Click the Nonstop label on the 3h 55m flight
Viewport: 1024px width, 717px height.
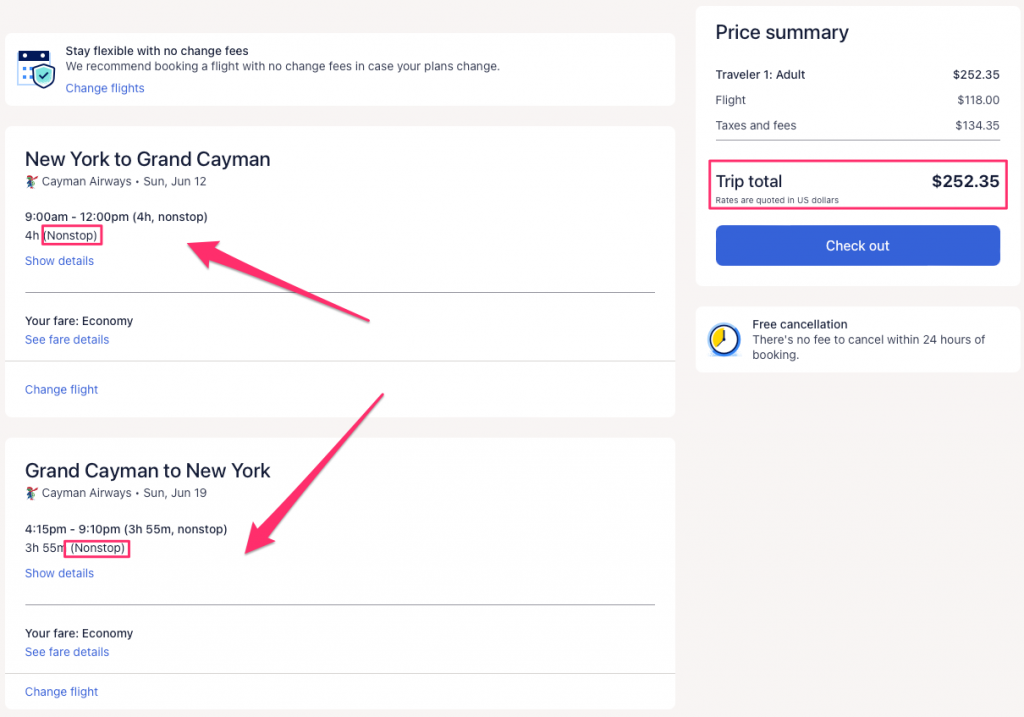coord(98,548)
